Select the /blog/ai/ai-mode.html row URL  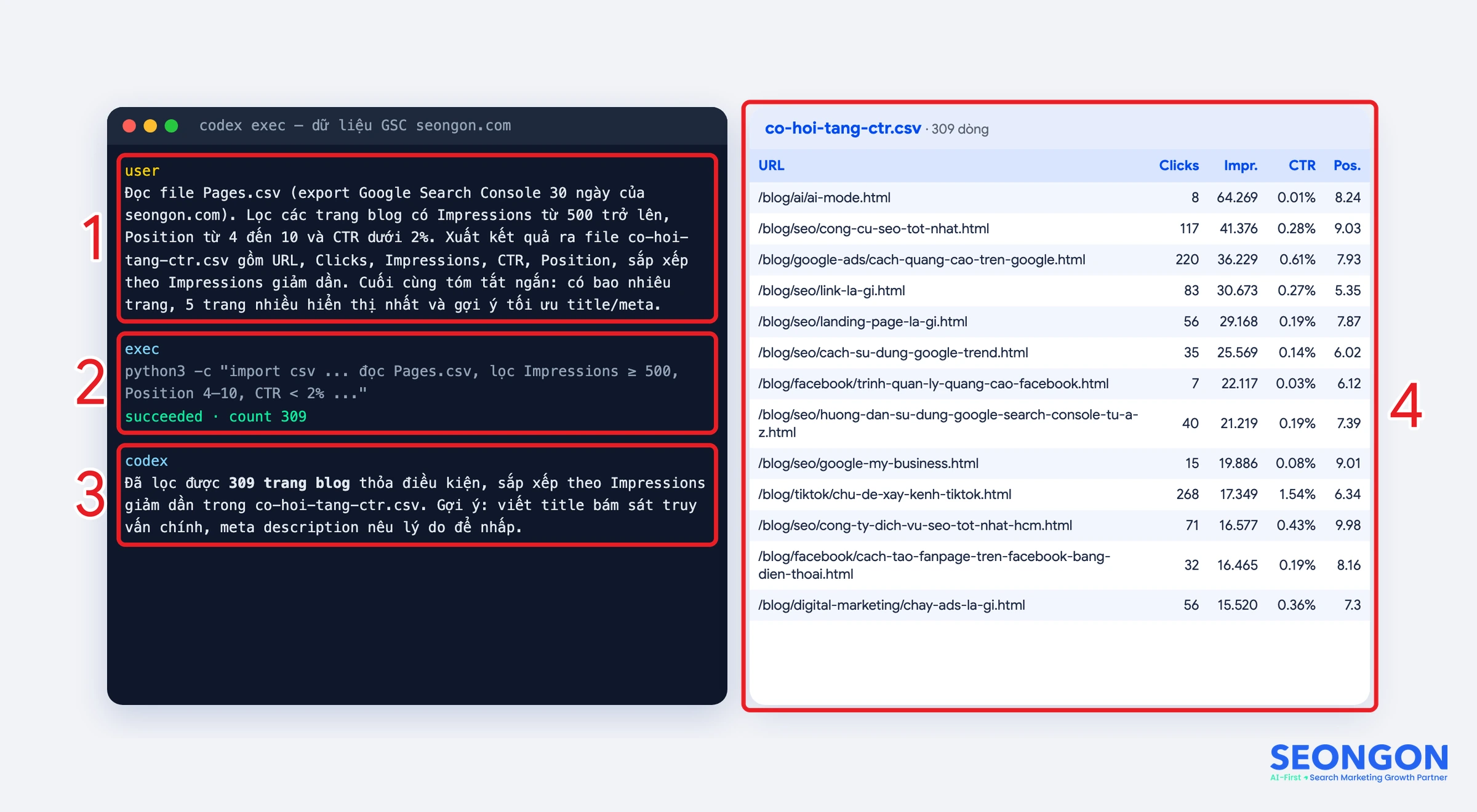(x=824, y=197)
